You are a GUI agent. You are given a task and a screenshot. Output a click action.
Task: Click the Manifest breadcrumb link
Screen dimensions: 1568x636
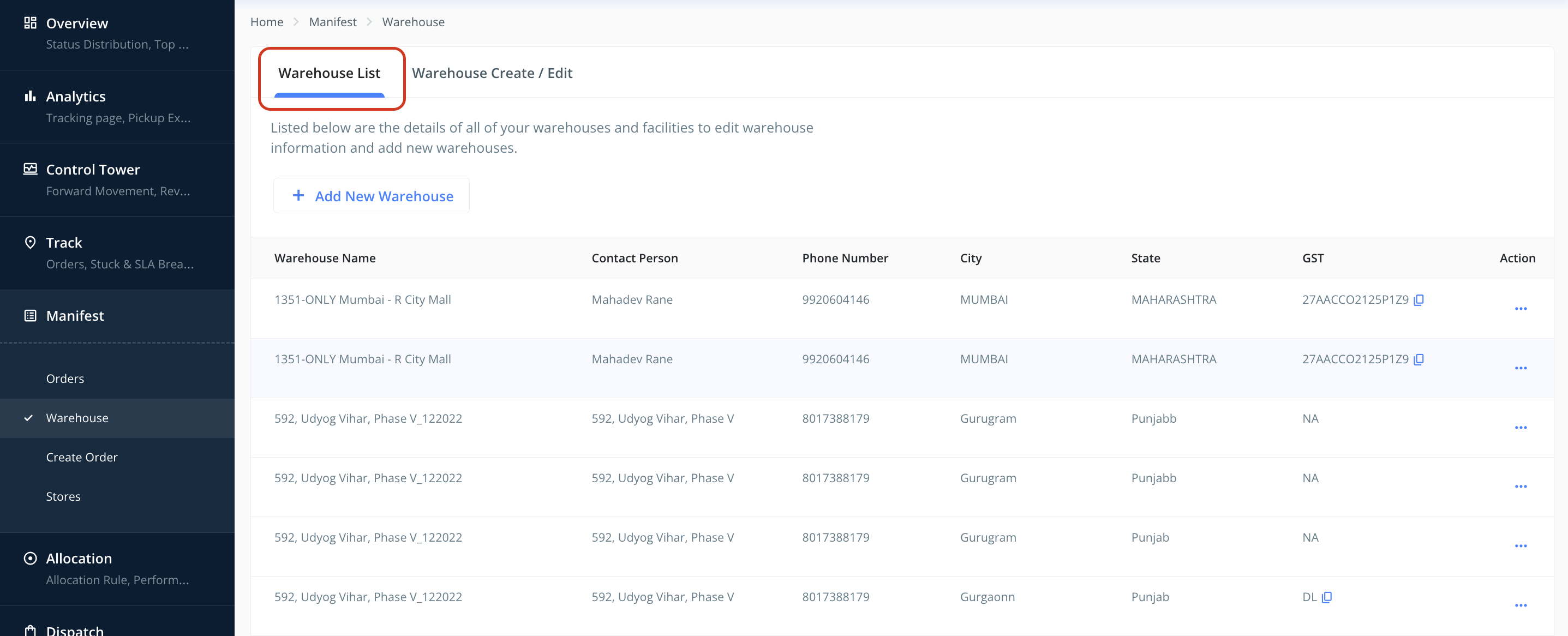click(x=332, y=22)
